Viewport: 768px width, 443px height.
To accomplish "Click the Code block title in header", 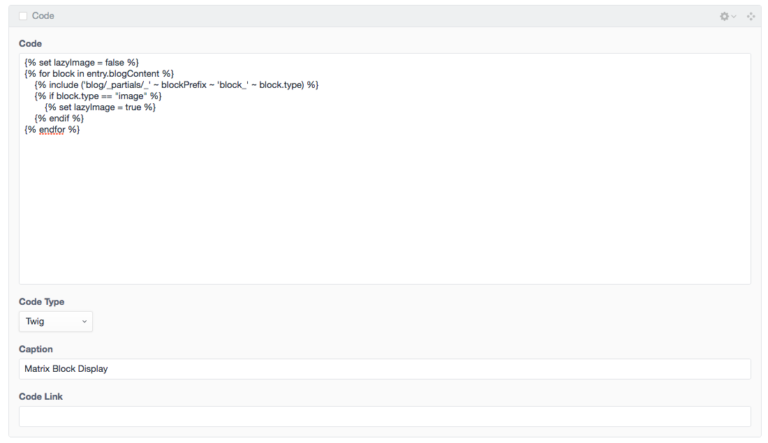I will [x=43, y=16].
